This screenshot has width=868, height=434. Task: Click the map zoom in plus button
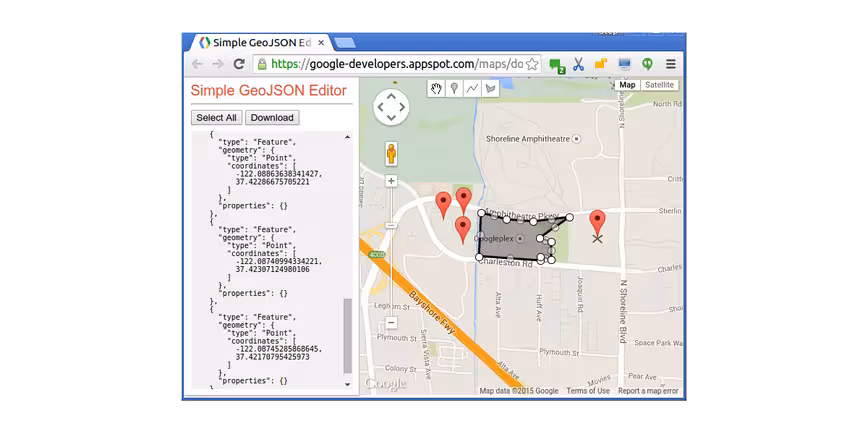pos(391,181)
